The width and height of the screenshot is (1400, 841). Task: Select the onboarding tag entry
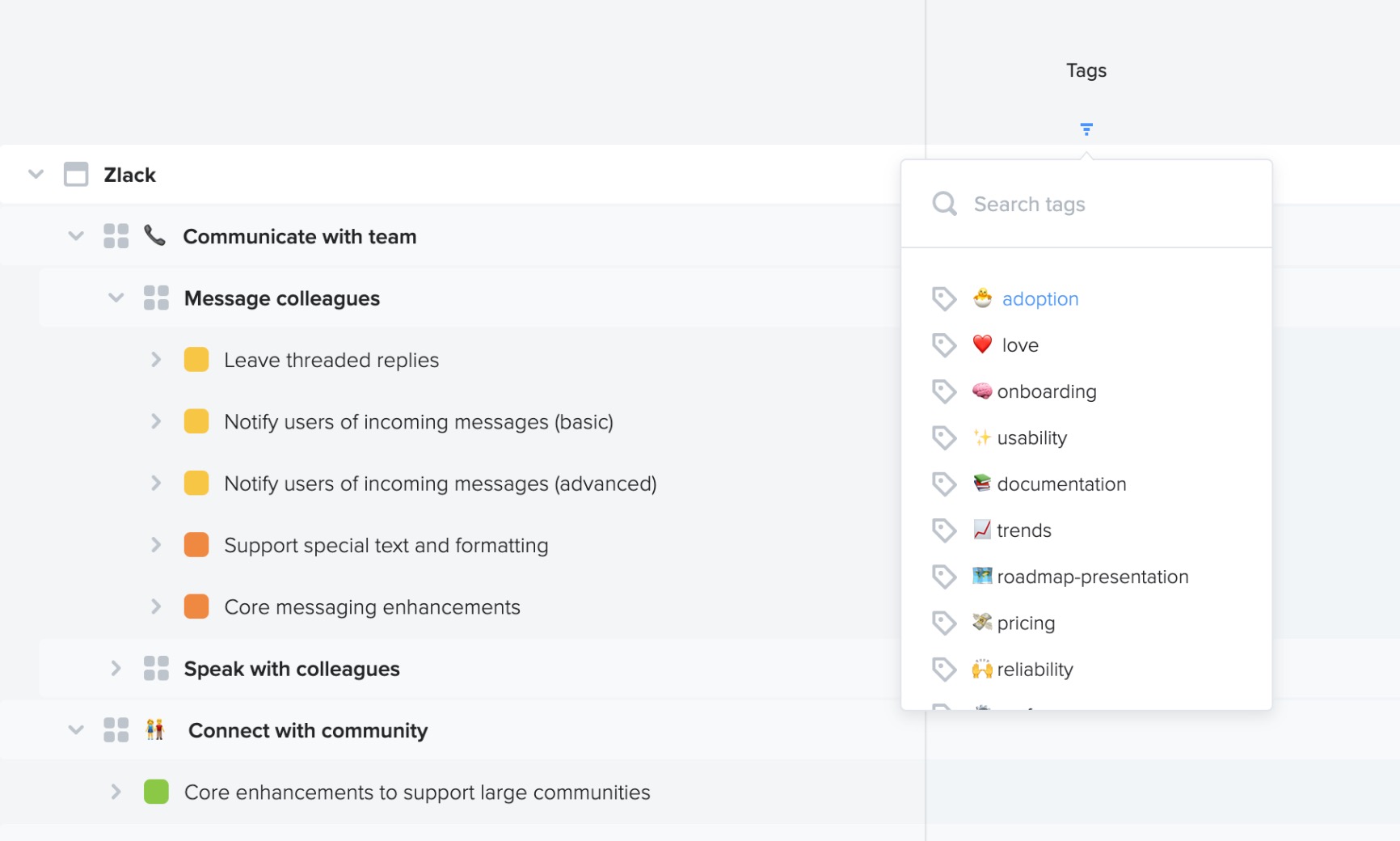1047,391
